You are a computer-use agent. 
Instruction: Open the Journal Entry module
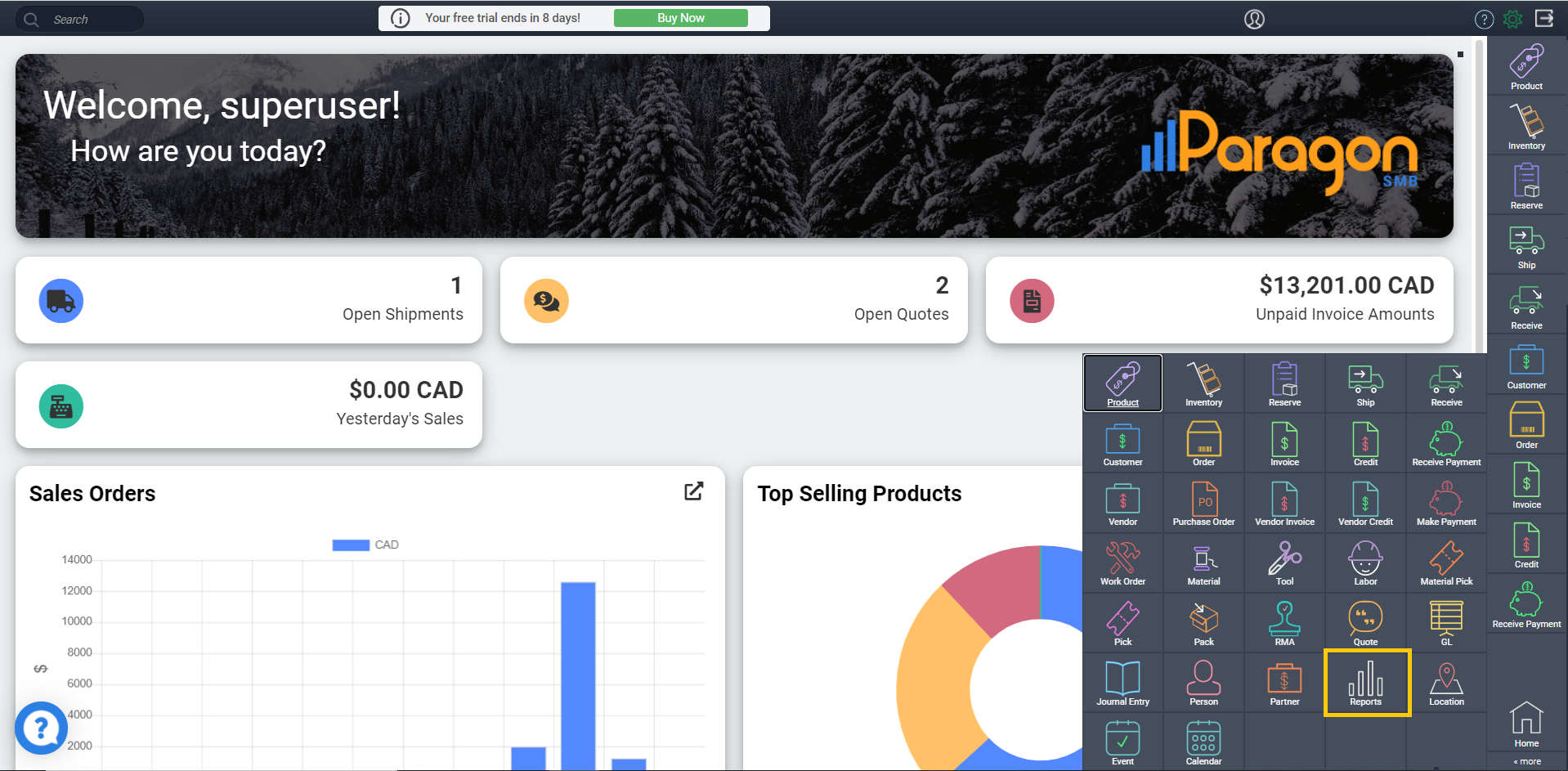1122,683
